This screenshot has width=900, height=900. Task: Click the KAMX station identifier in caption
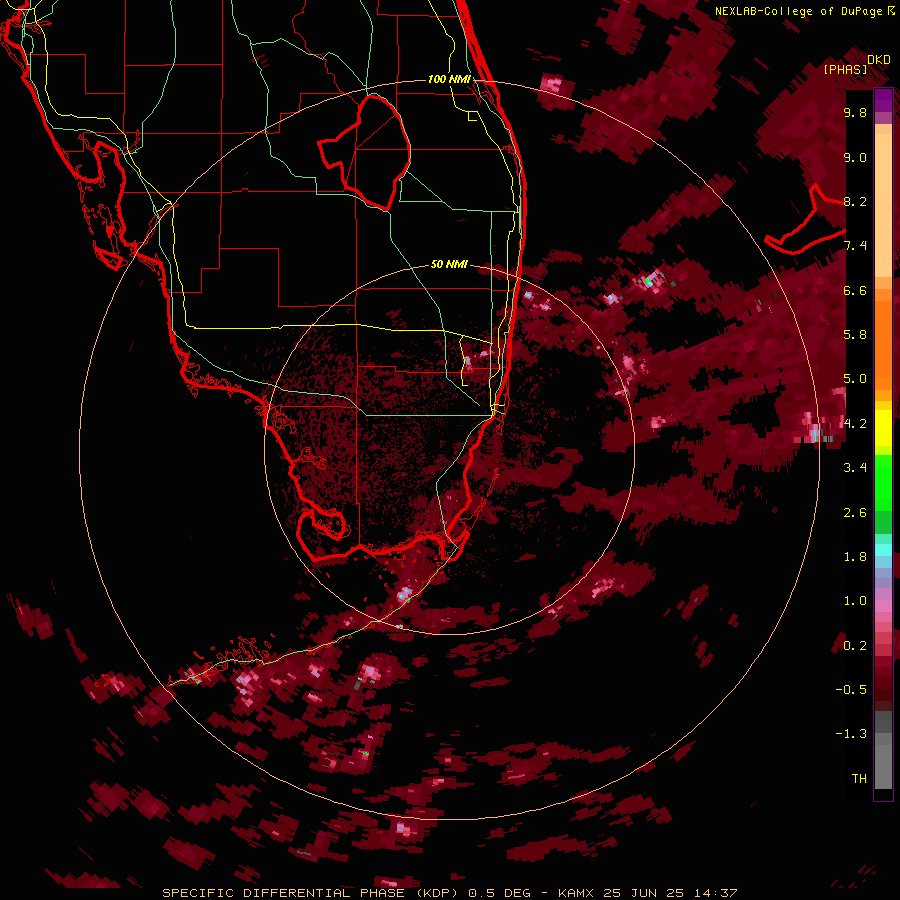tap(577, 893)
